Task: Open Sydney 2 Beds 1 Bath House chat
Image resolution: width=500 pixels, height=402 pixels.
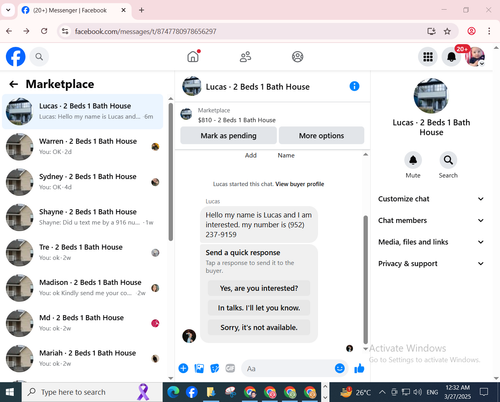Action: click(x=83, y=182)
